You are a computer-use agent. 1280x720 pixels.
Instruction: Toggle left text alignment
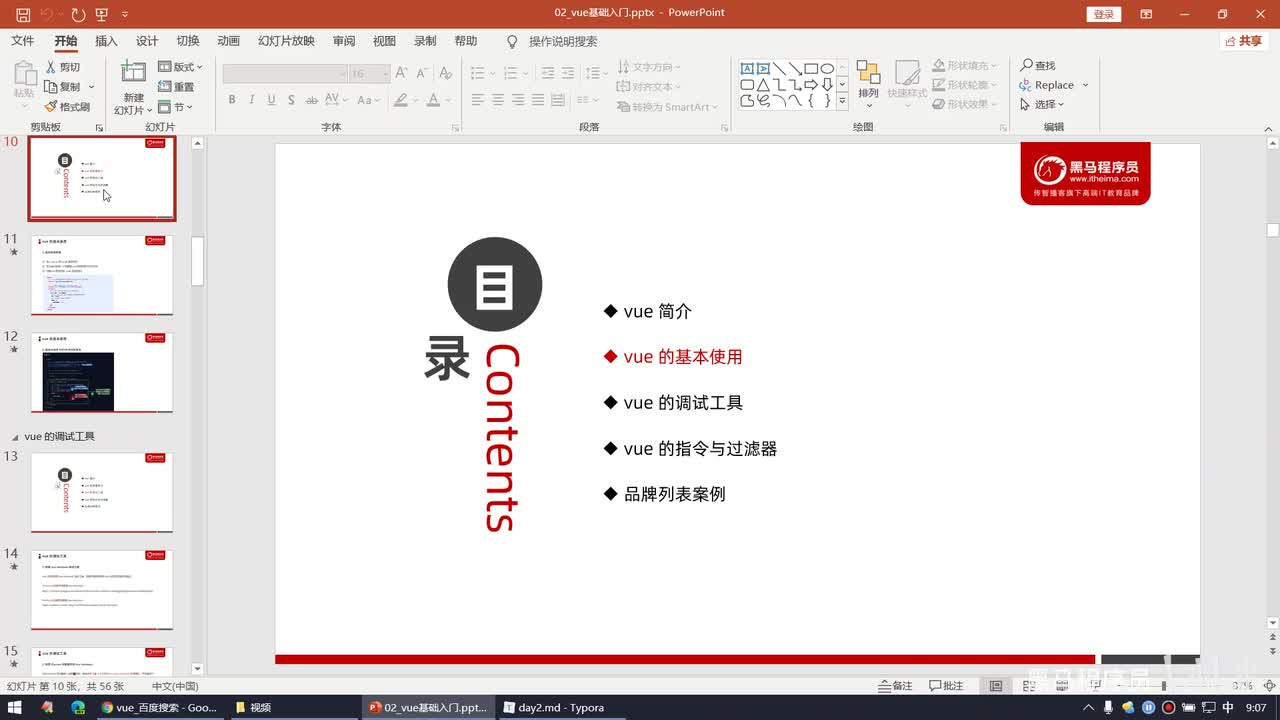(477, 100)
